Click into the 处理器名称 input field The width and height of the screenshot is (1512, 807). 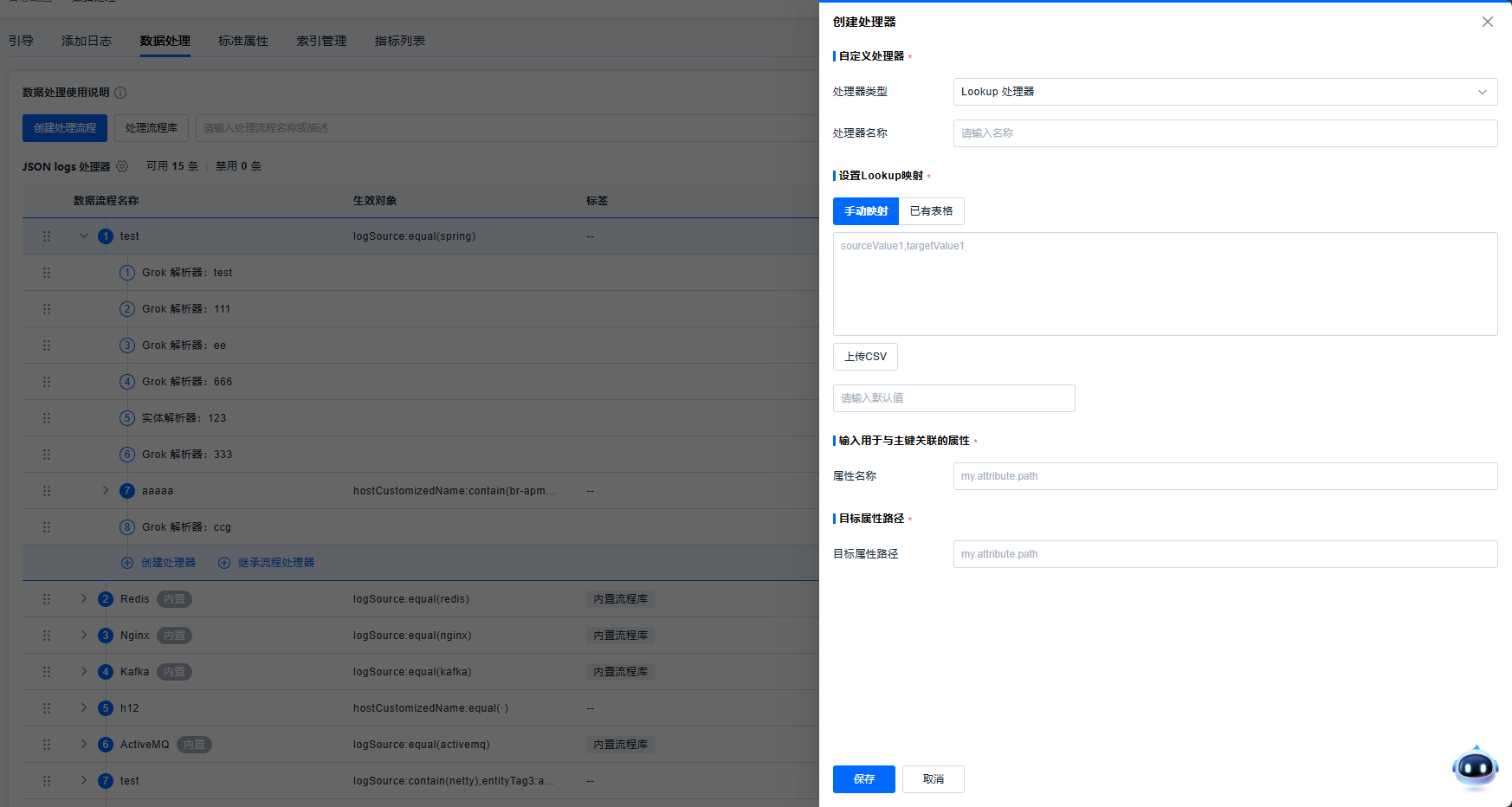(1224, 133)
